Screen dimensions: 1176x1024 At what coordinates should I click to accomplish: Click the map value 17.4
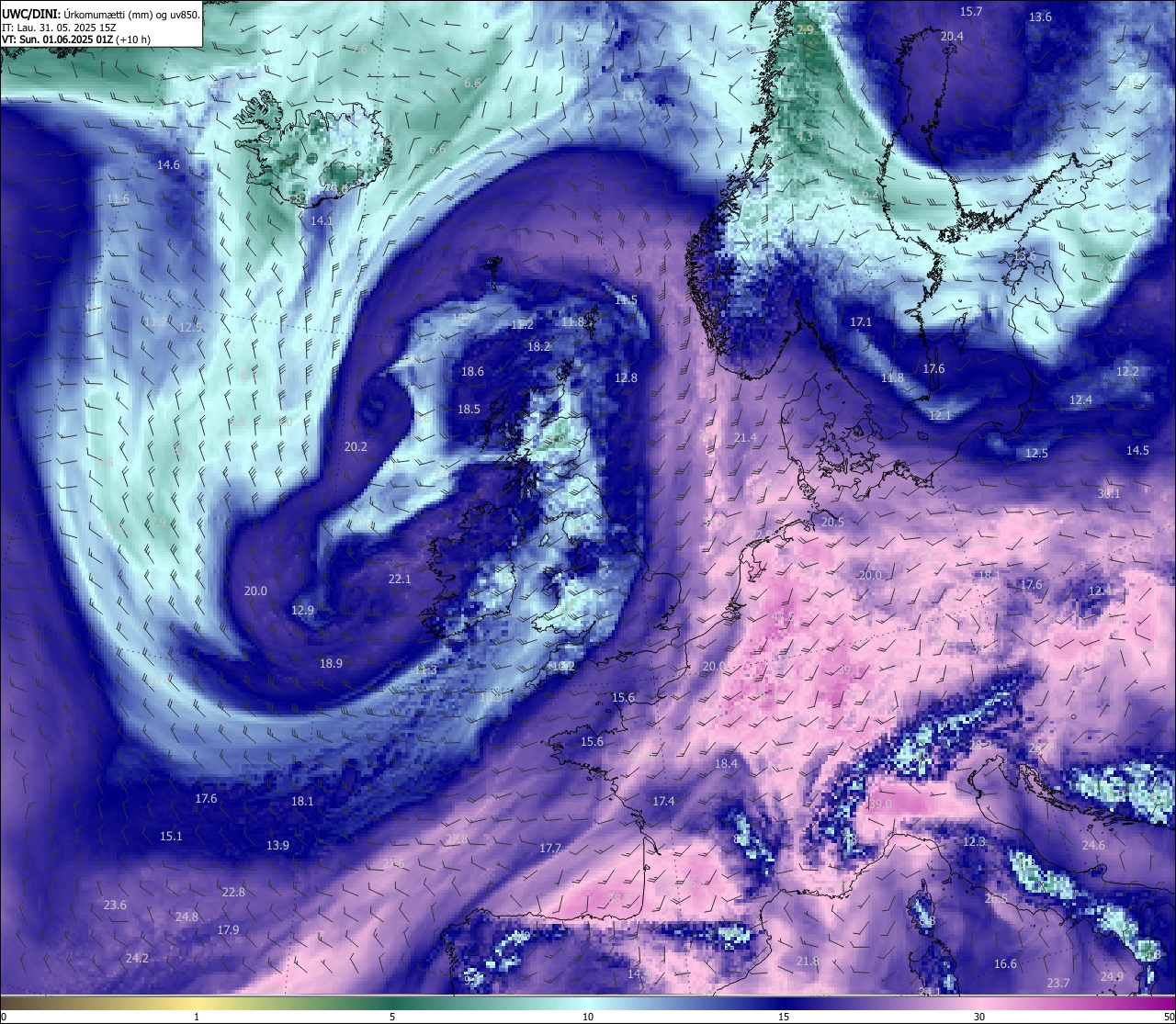(x=663, y=802)
